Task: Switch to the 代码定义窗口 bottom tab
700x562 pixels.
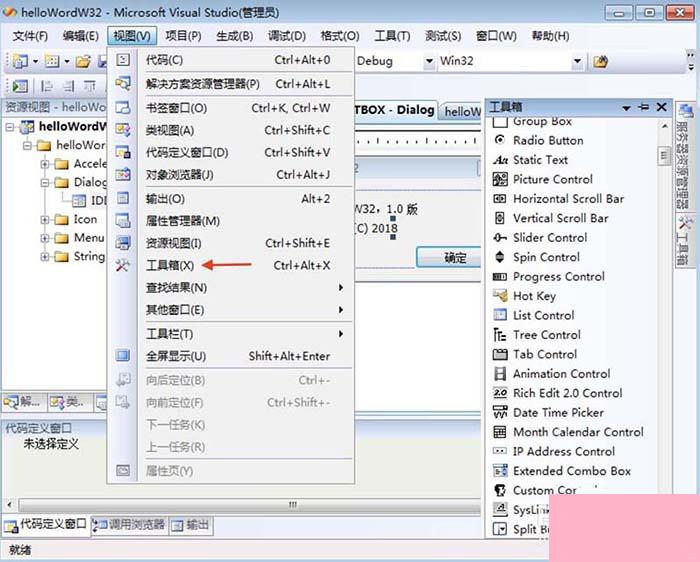Action: [x=46, y=525]
